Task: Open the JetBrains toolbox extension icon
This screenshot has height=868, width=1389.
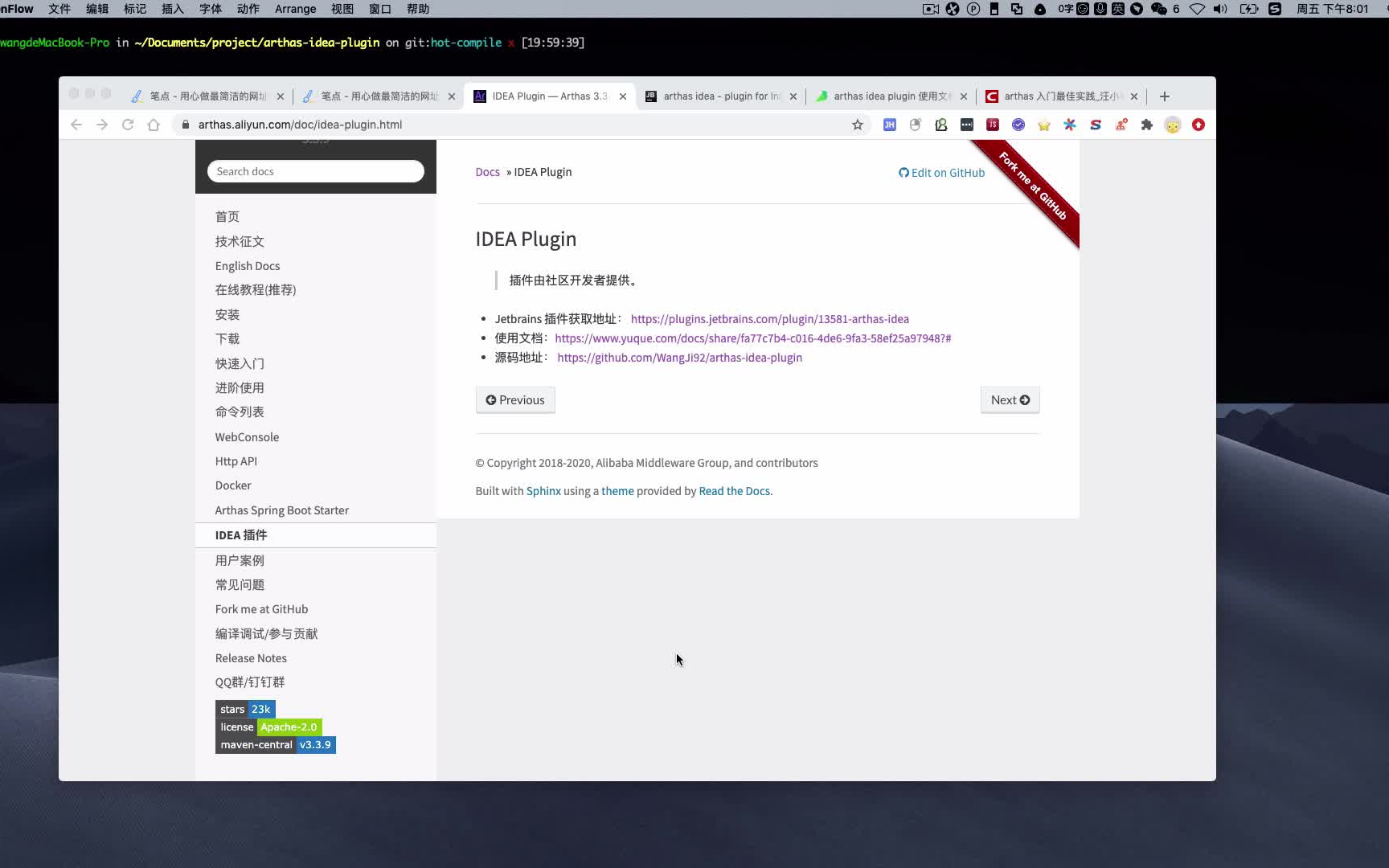Action: pyautogui.click(x=889, y=125)
